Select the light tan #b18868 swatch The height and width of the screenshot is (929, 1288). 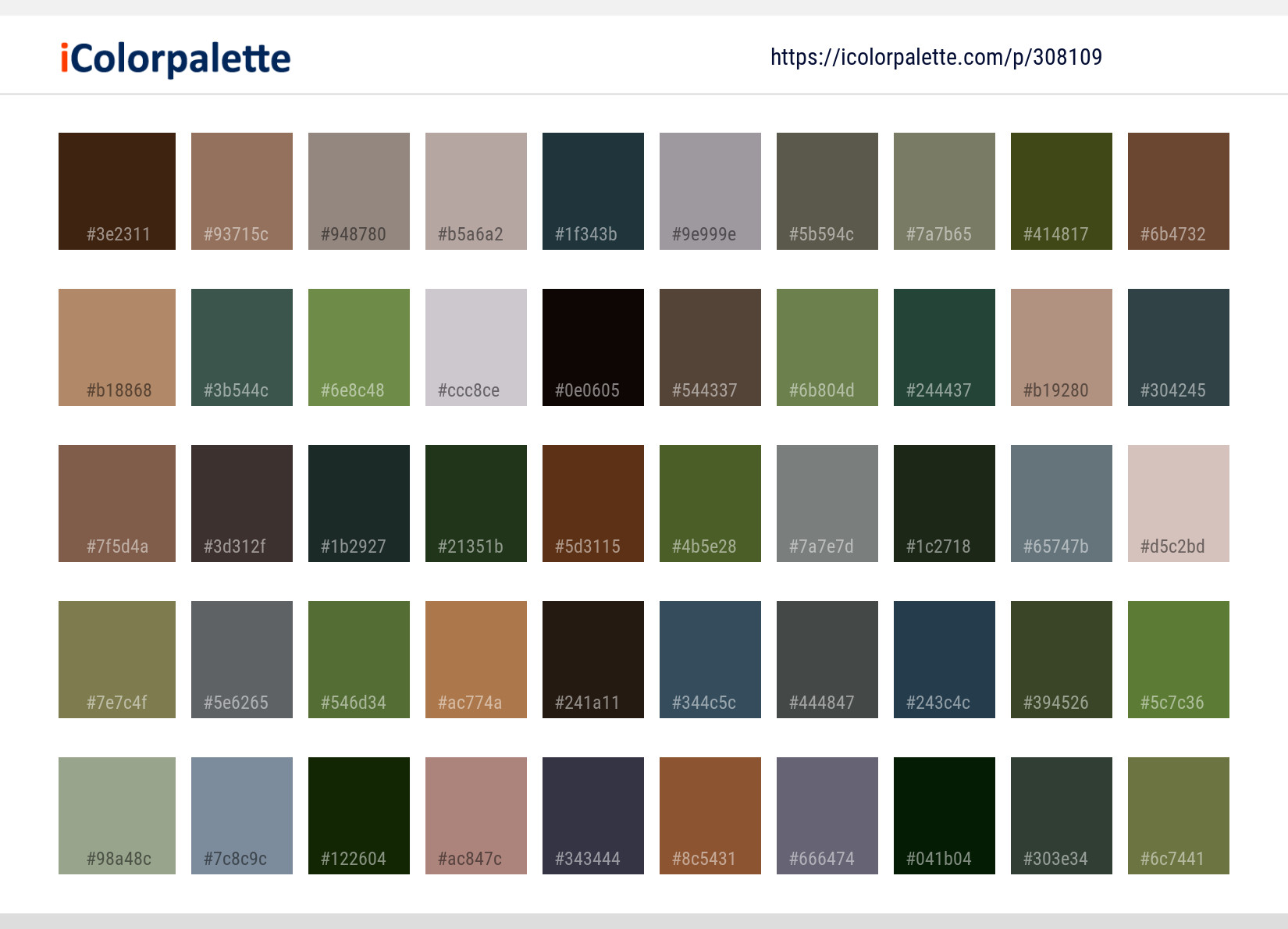coord(116,347)
